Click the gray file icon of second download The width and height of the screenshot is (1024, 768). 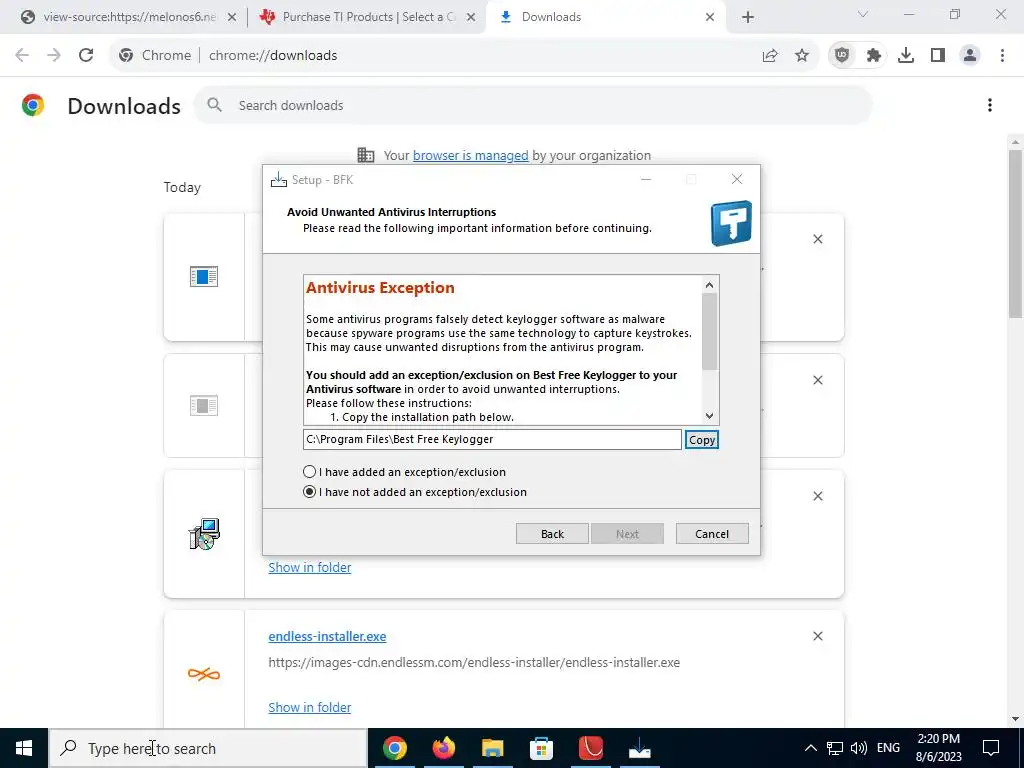tap(204, 406)
